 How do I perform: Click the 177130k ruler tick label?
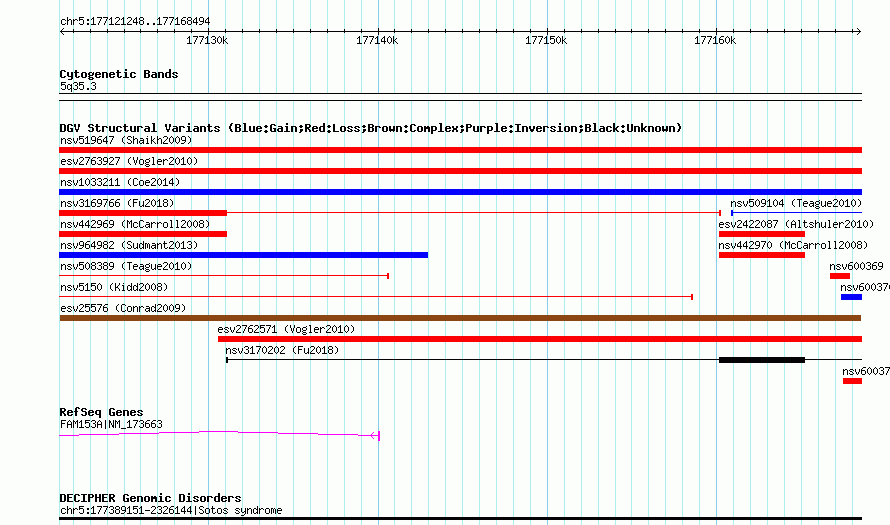[x=207, y=40]
